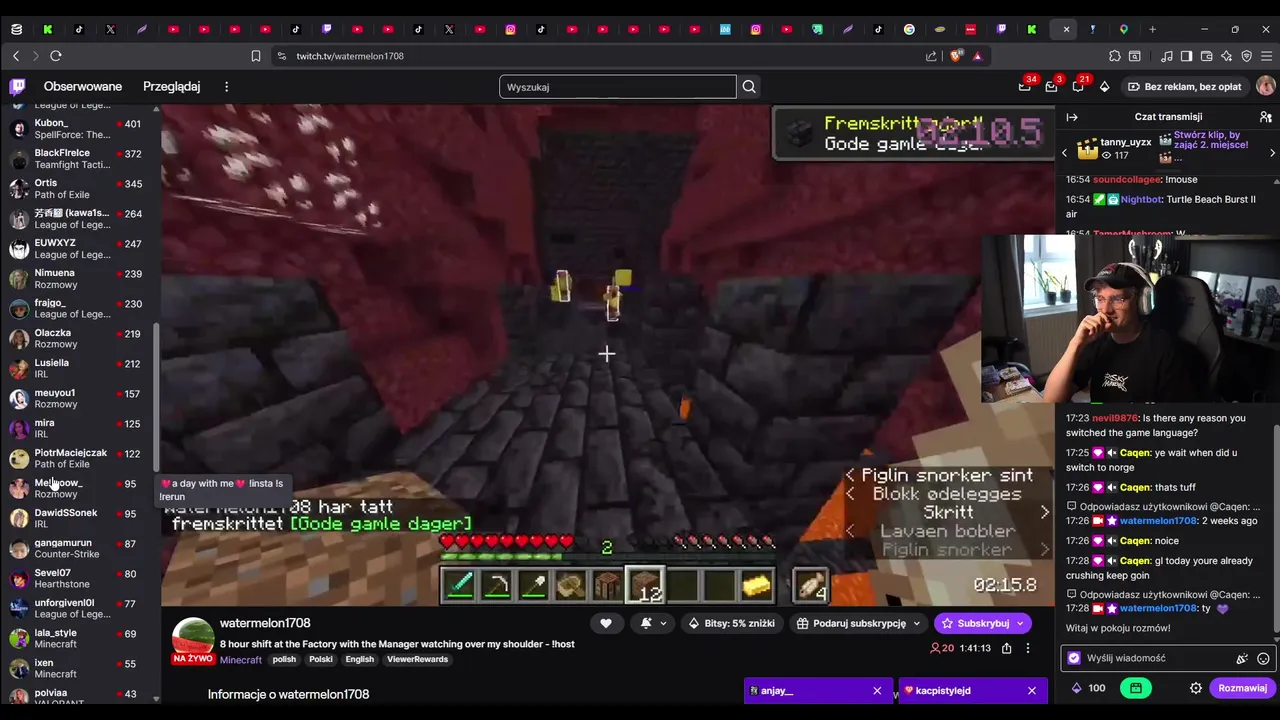Image resolution: width=1280 pixels, height=720 pixels.
Task: Click the polish tag
Action: 284,660
